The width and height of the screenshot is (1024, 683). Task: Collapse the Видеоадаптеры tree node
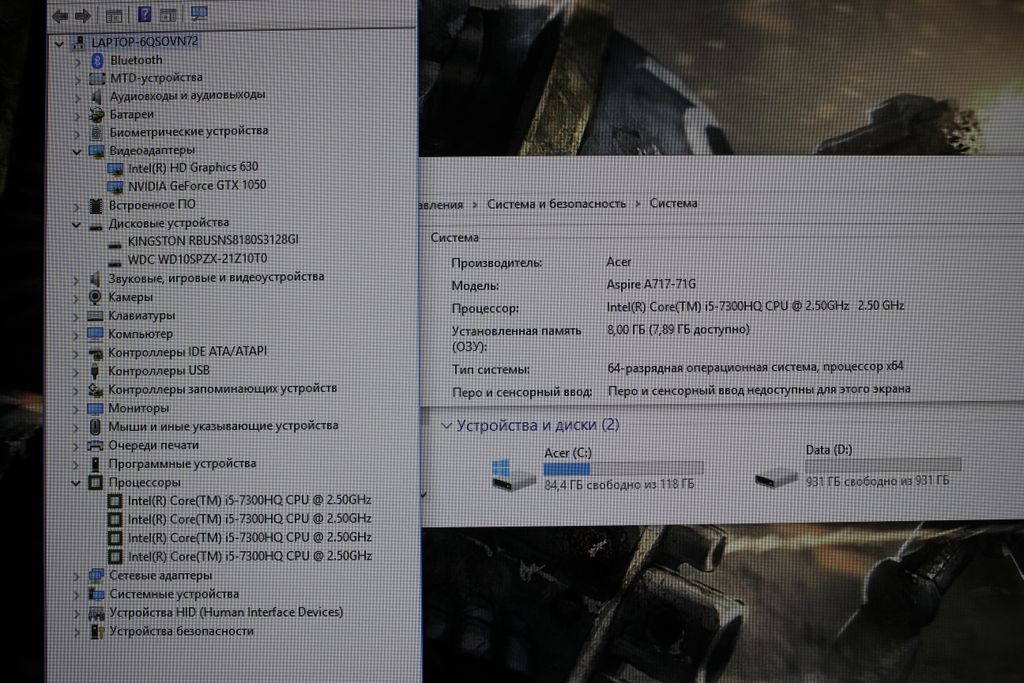[x=77, y=150]
